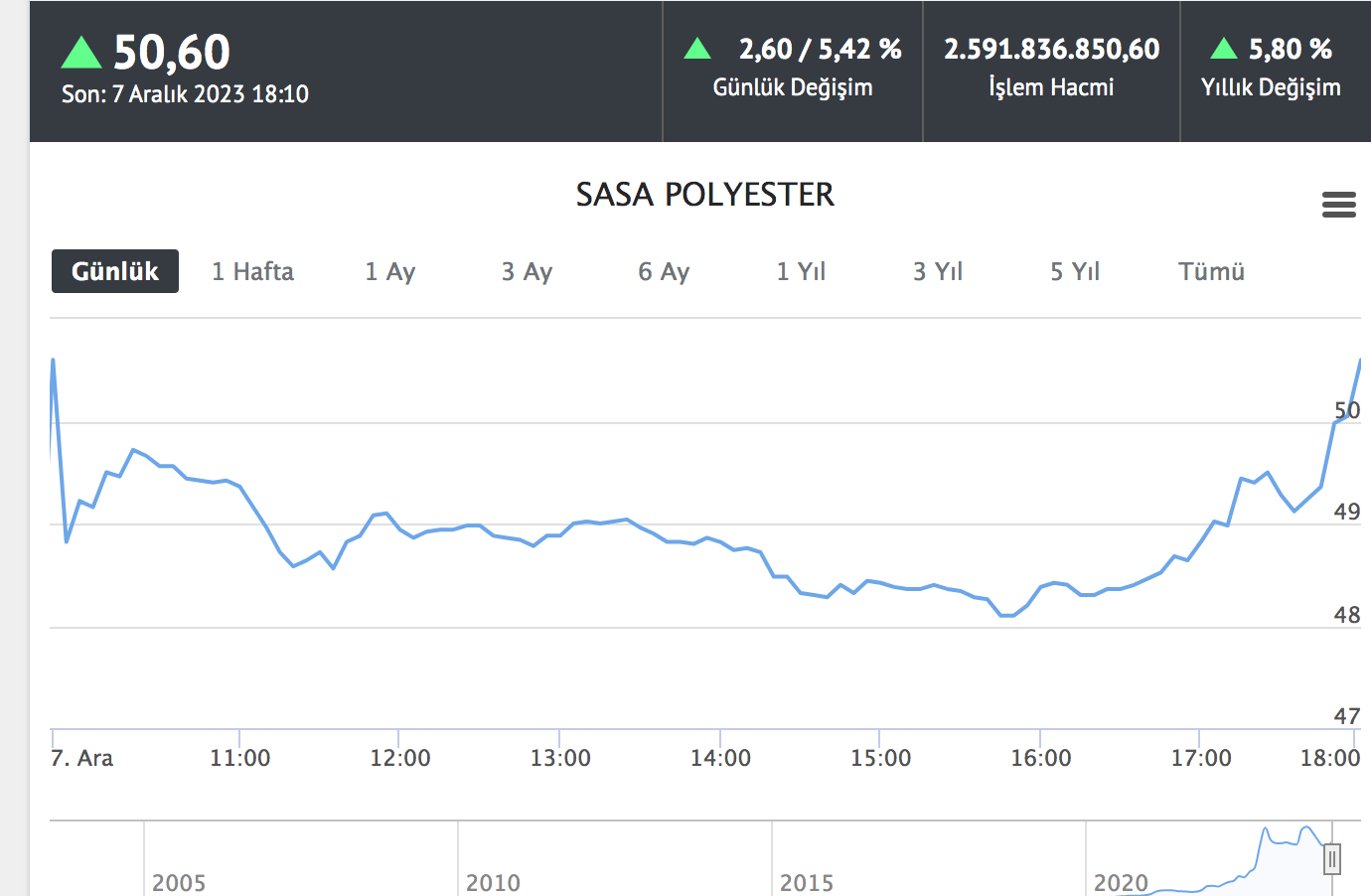Click the 2005 navigator year label
1371x896 pixels.
click(x=179, y=882)
